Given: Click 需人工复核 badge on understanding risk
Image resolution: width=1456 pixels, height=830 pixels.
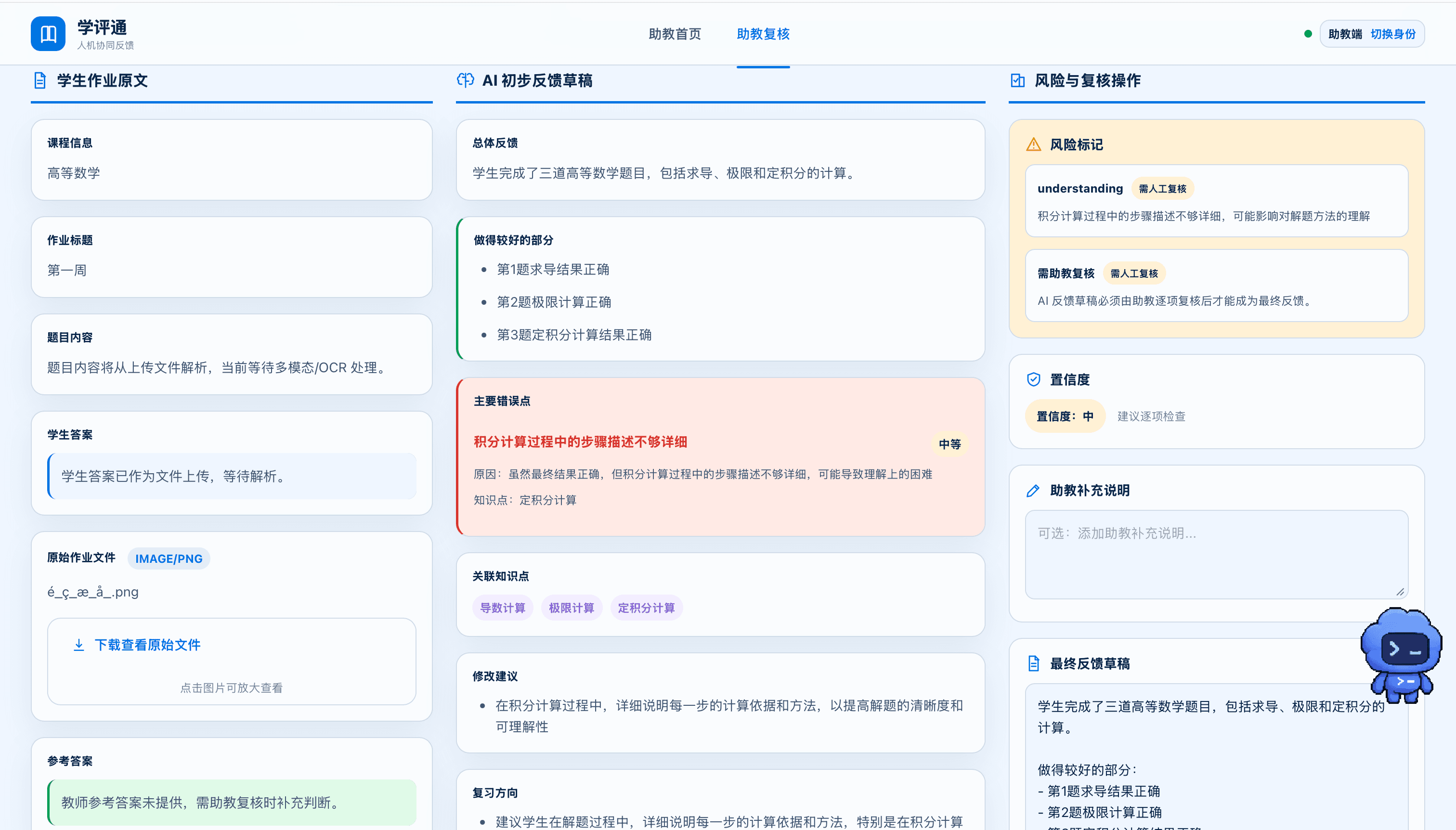Looking at the screenshot, I should click(1162, 189).
